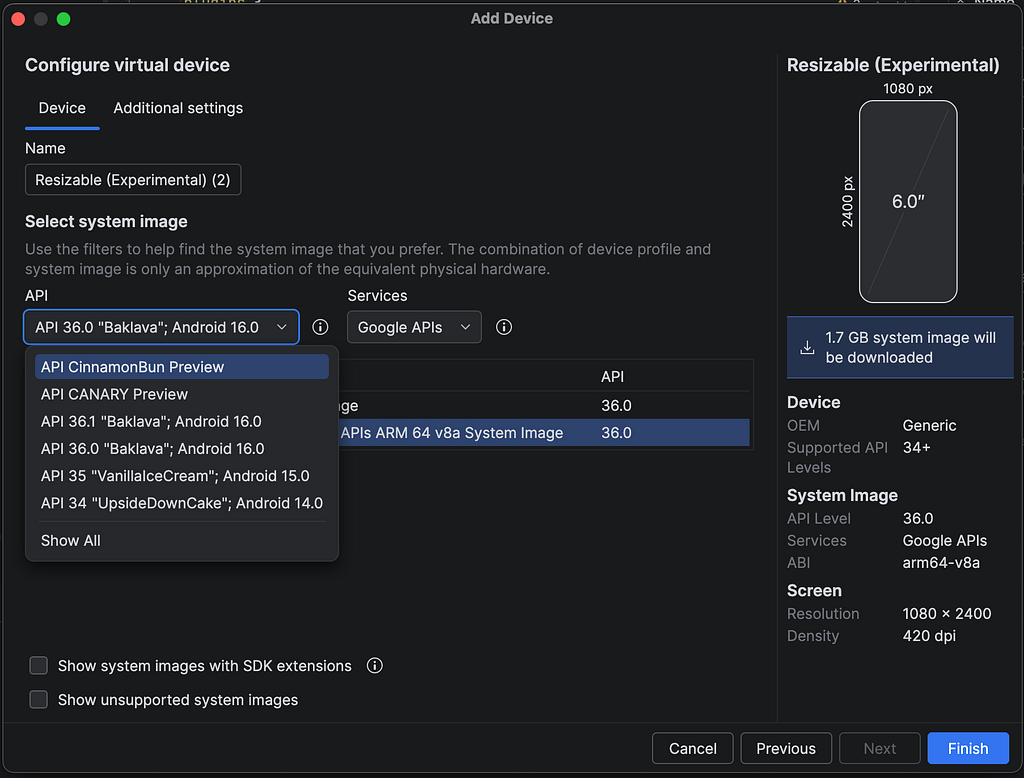The image size is (1024, 778).
Task: Click the red close window button
Action: [18, 19]
